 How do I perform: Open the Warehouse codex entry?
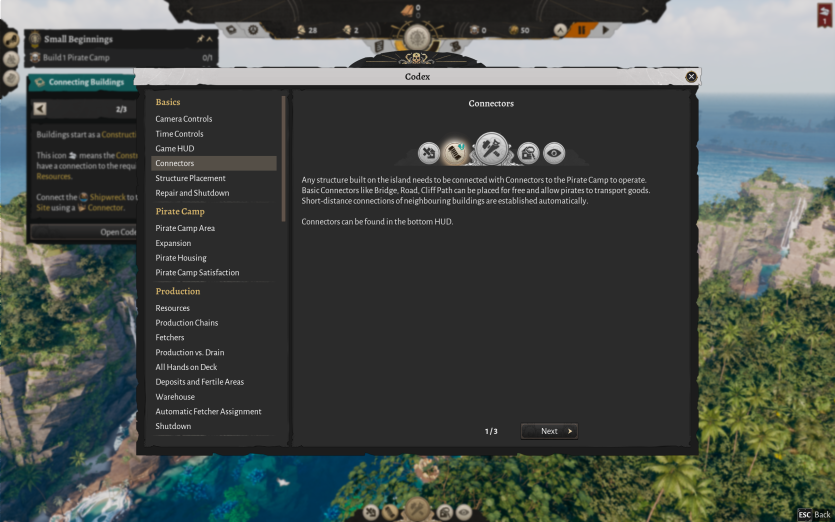pos(175,397)
